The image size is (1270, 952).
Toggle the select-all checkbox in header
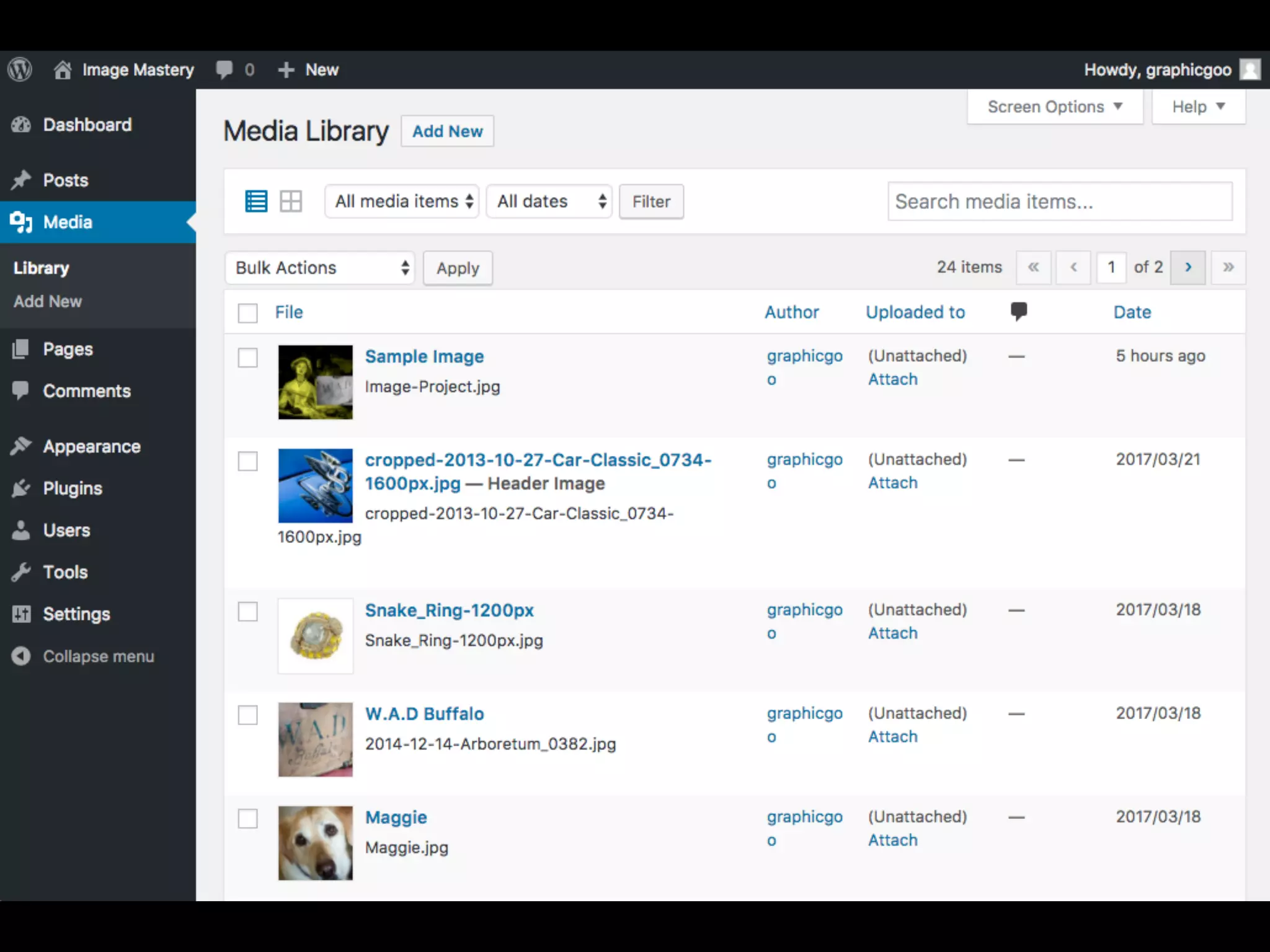click(x=248, y=313)
